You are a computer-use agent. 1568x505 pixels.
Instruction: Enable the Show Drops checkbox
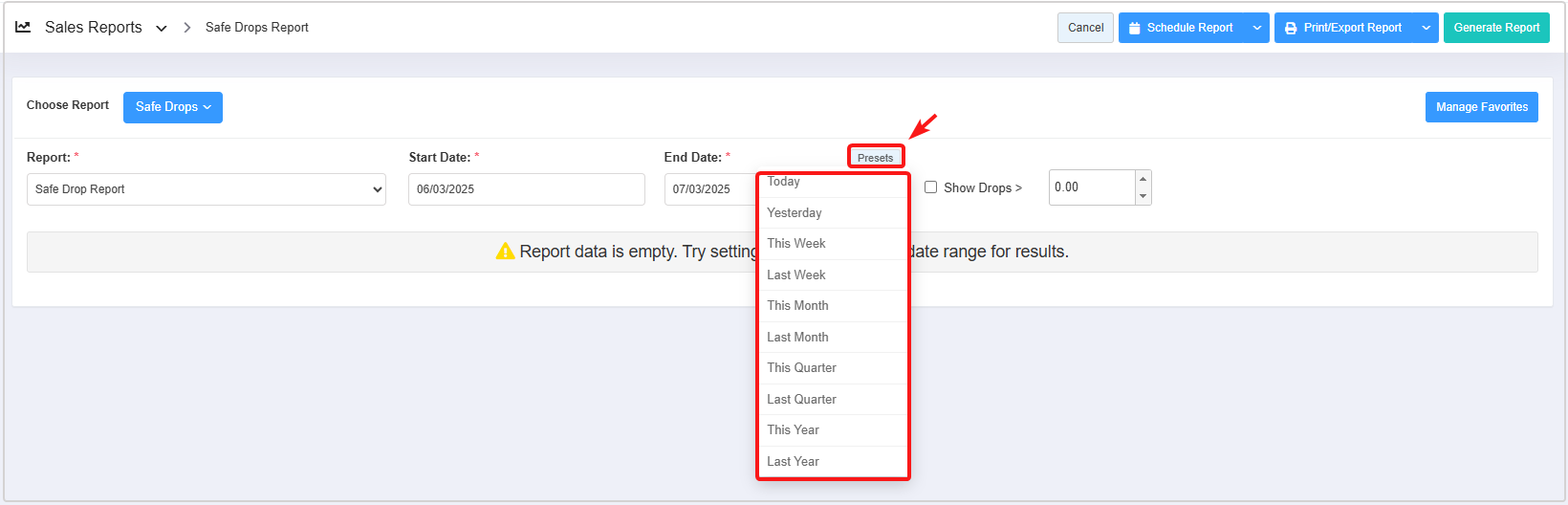pos(930,187)
